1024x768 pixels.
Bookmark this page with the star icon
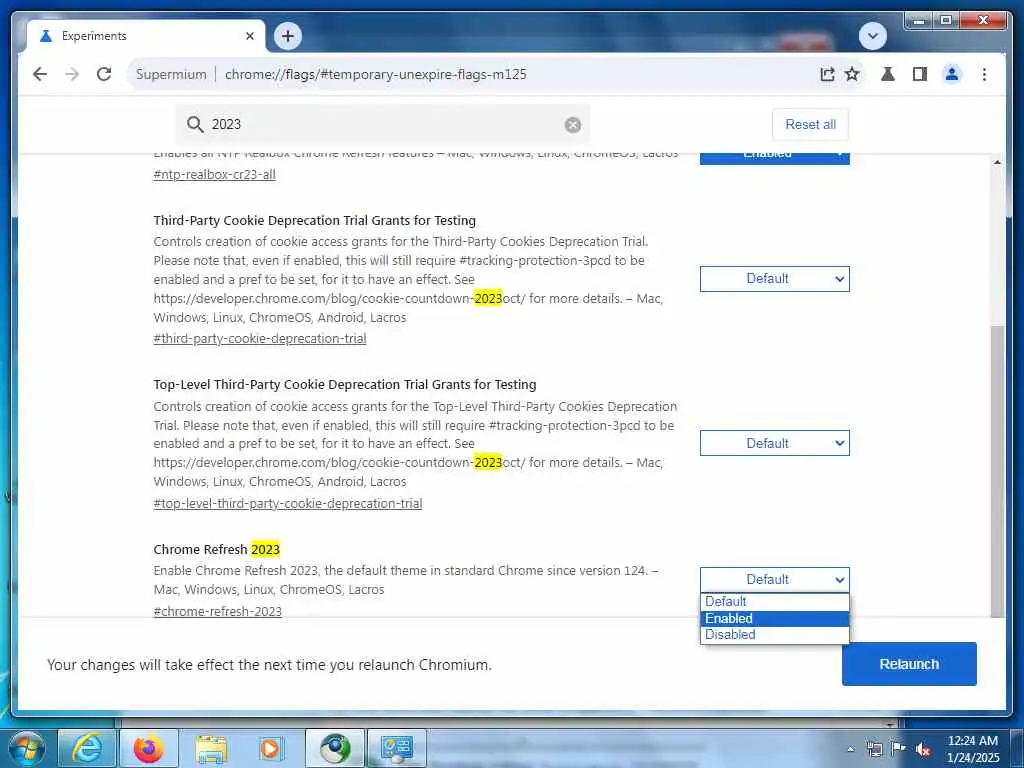pyautogui.click(x=852, y=74)
